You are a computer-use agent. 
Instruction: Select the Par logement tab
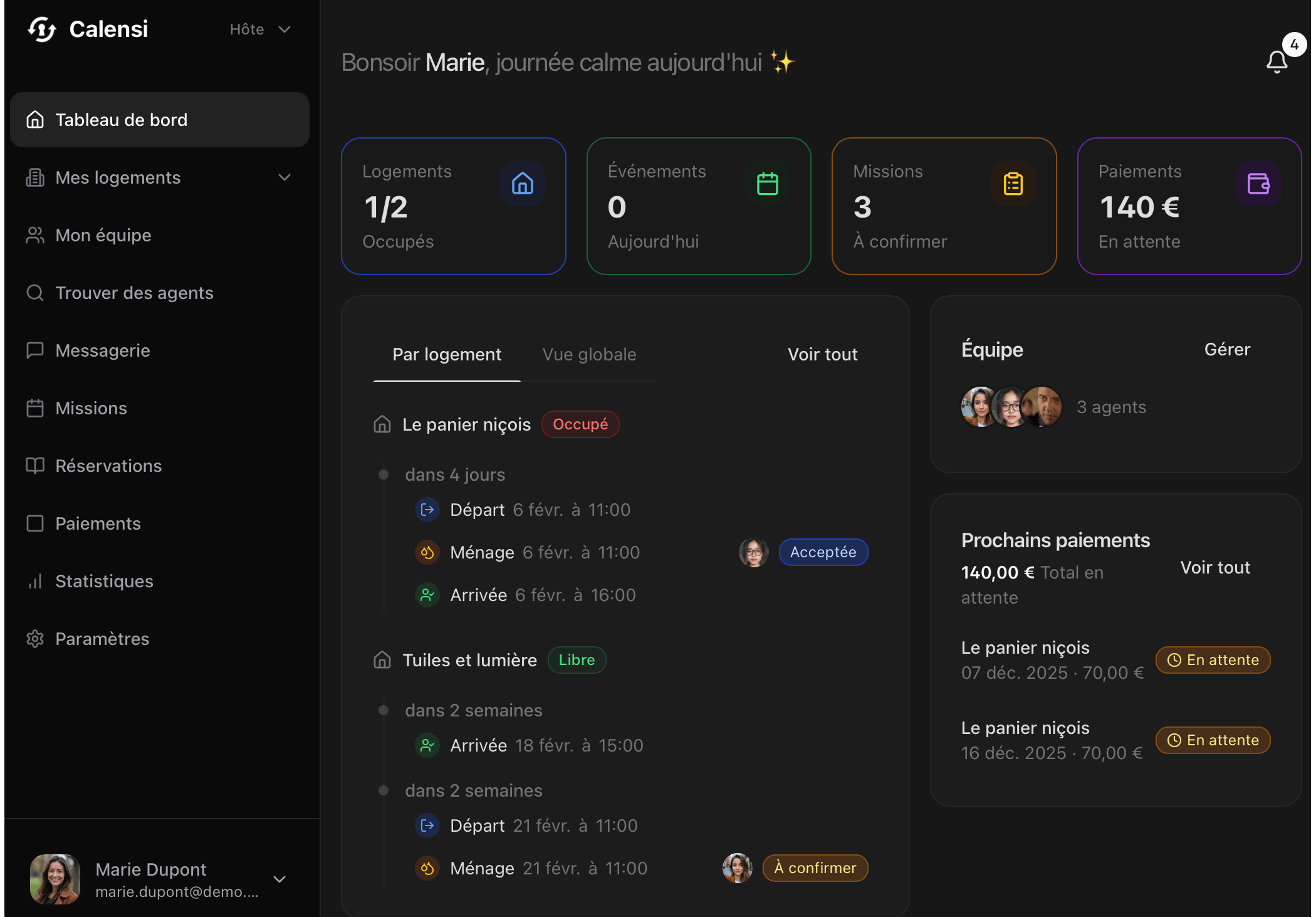click(447, 354)
